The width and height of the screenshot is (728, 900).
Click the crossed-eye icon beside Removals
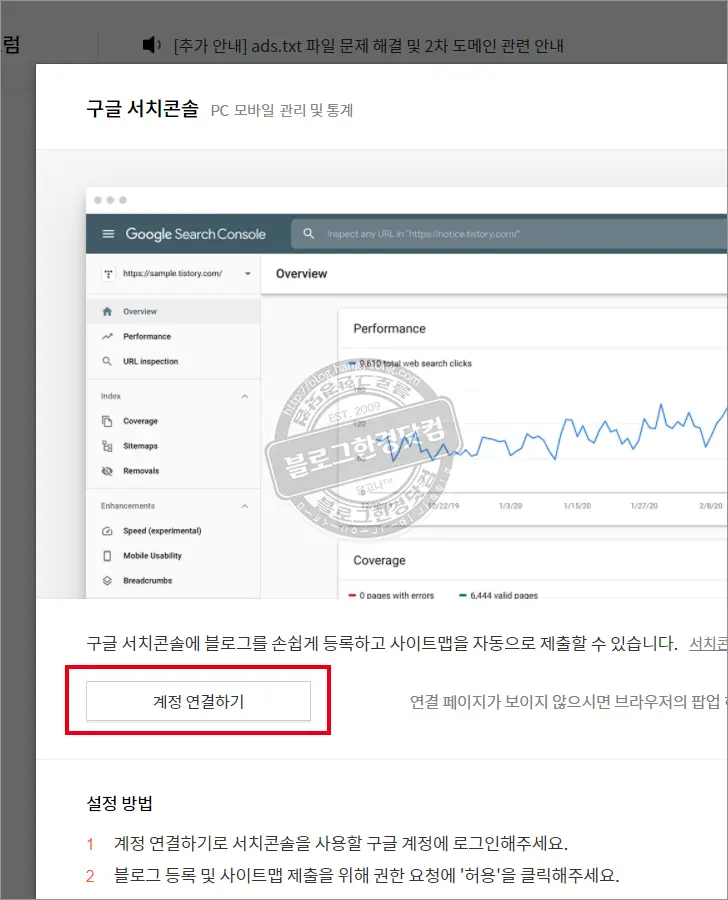(x=107, y=471)
